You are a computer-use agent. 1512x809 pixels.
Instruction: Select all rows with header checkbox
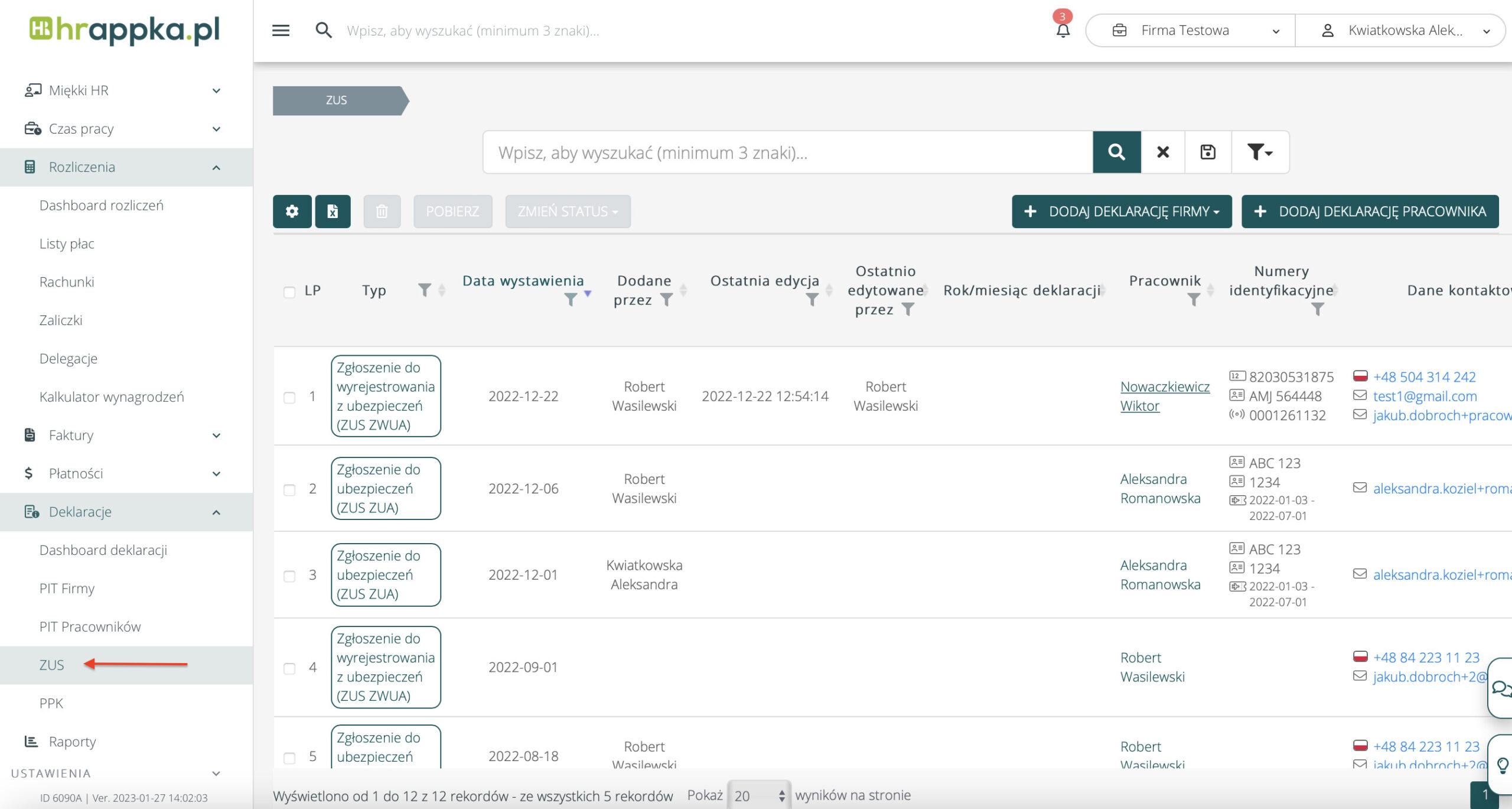(289, 291)
